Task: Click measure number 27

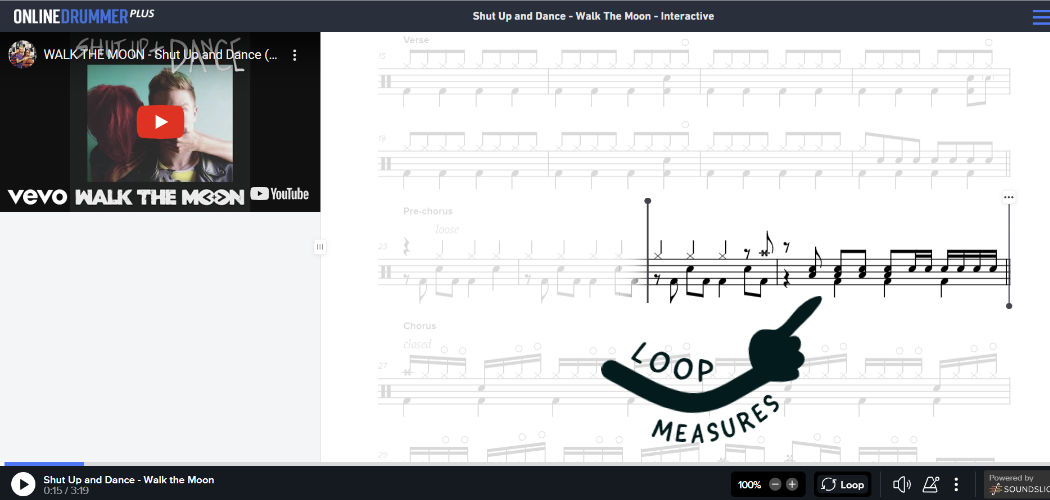Action: (382, 366)
